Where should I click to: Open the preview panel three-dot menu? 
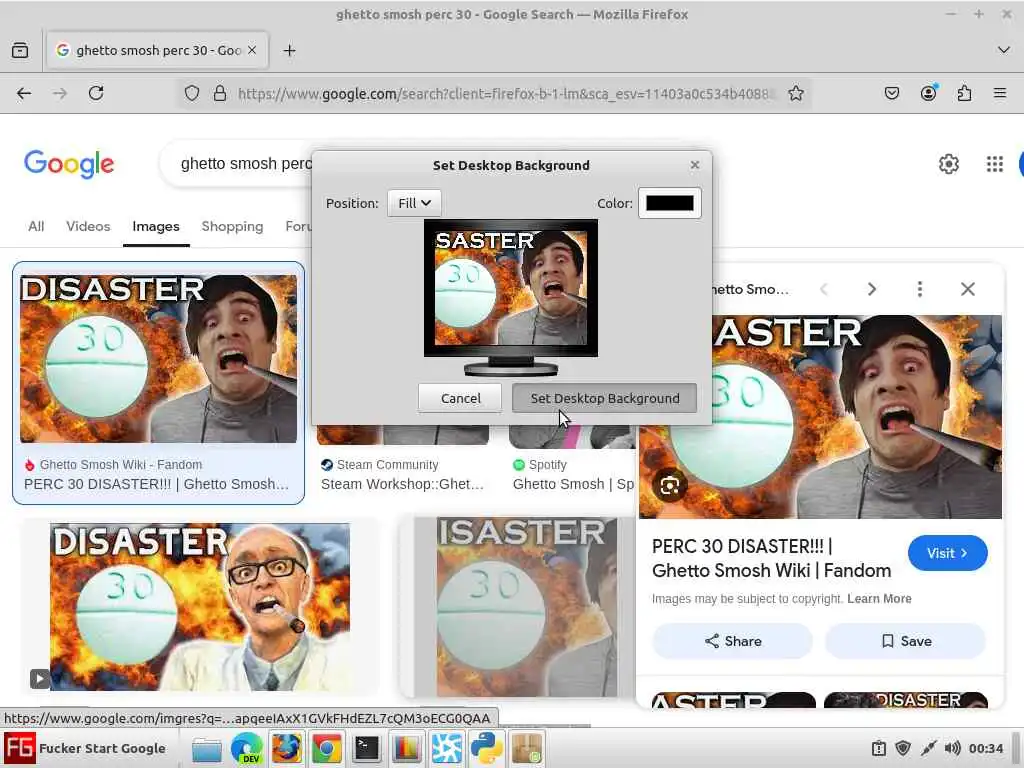tap(920, 289)
